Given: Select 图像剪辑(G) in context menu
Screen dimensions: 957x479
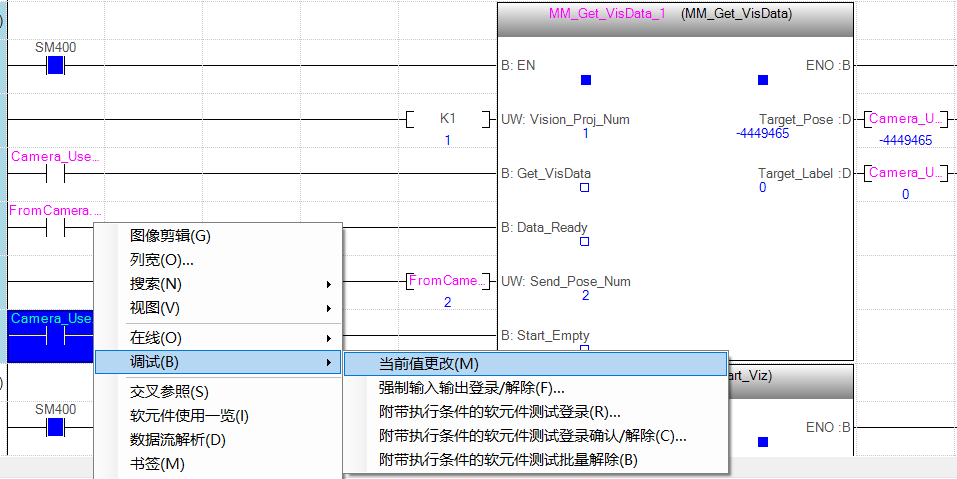Looking at the screenshot, I should pyautogui.click(x=218, y=237).
